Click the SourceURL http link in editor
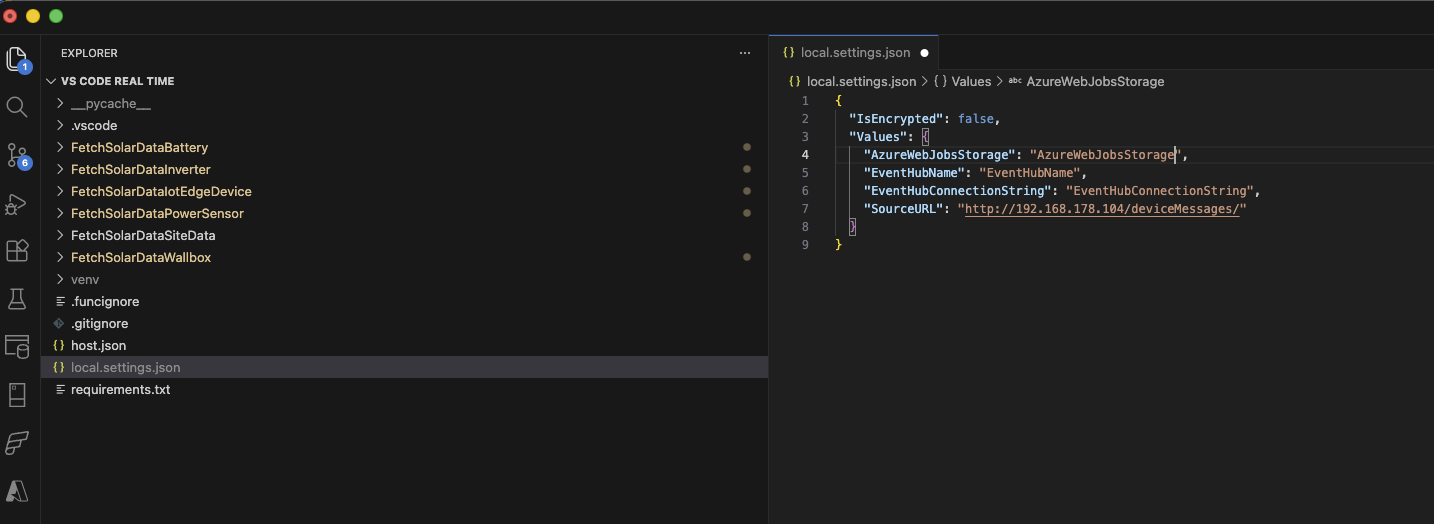This screenshot has width=1434, height=524. (x=1102, y=209)
